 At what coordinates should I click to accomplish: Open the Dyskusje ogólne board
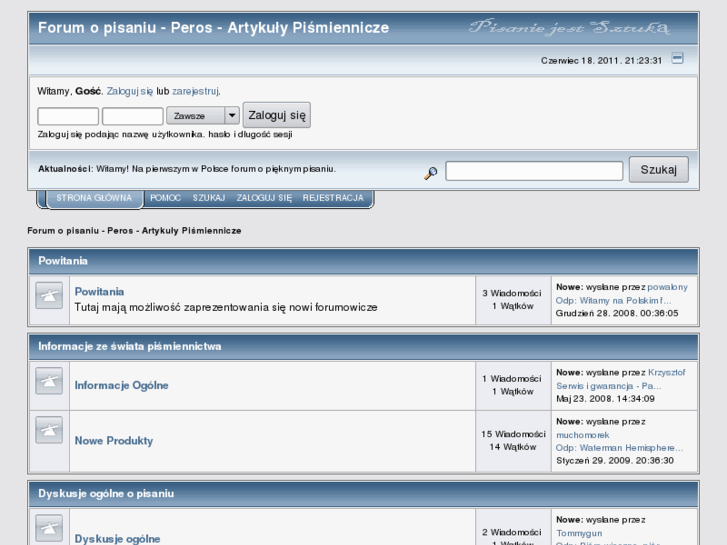point(117,539)
